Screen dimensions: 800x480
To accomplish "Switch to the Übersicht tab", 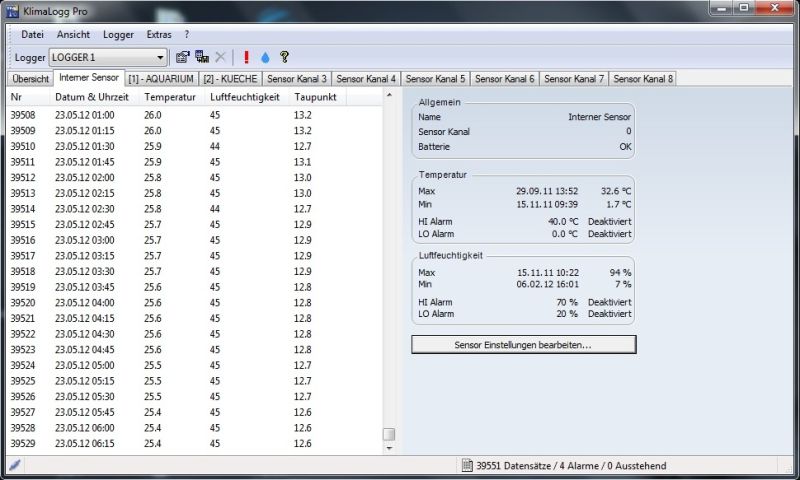I will tap(31, 79).
